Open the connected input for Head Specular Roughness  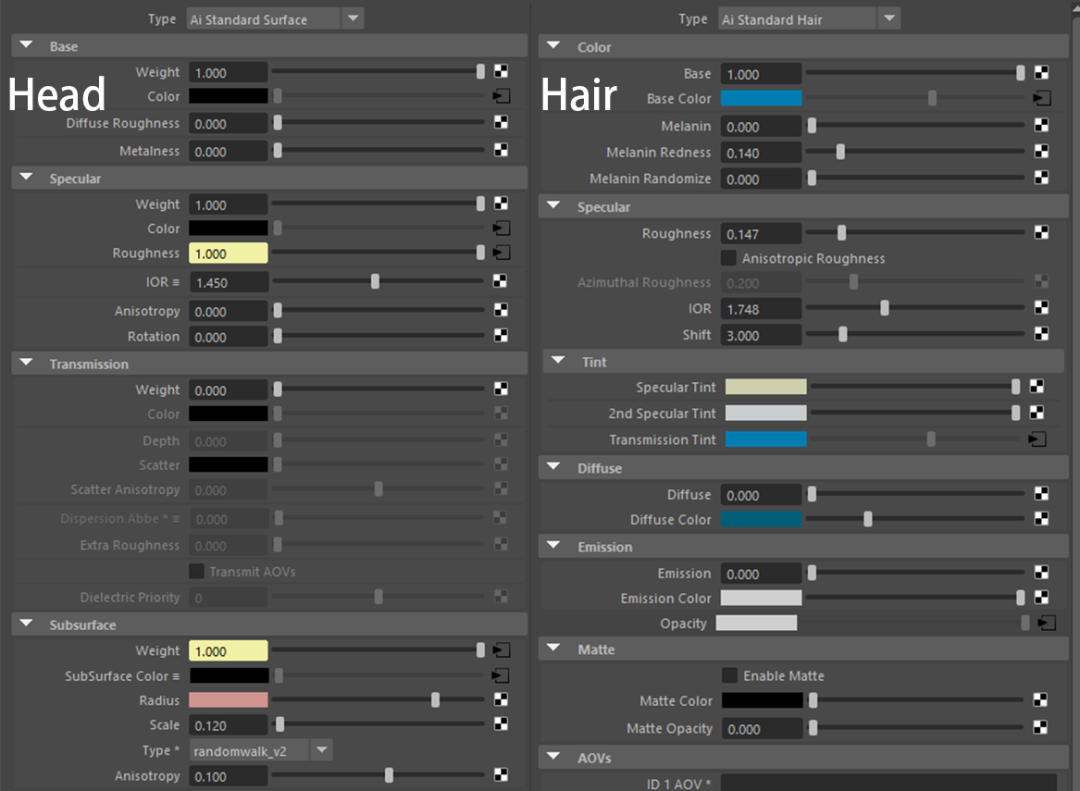501,253
